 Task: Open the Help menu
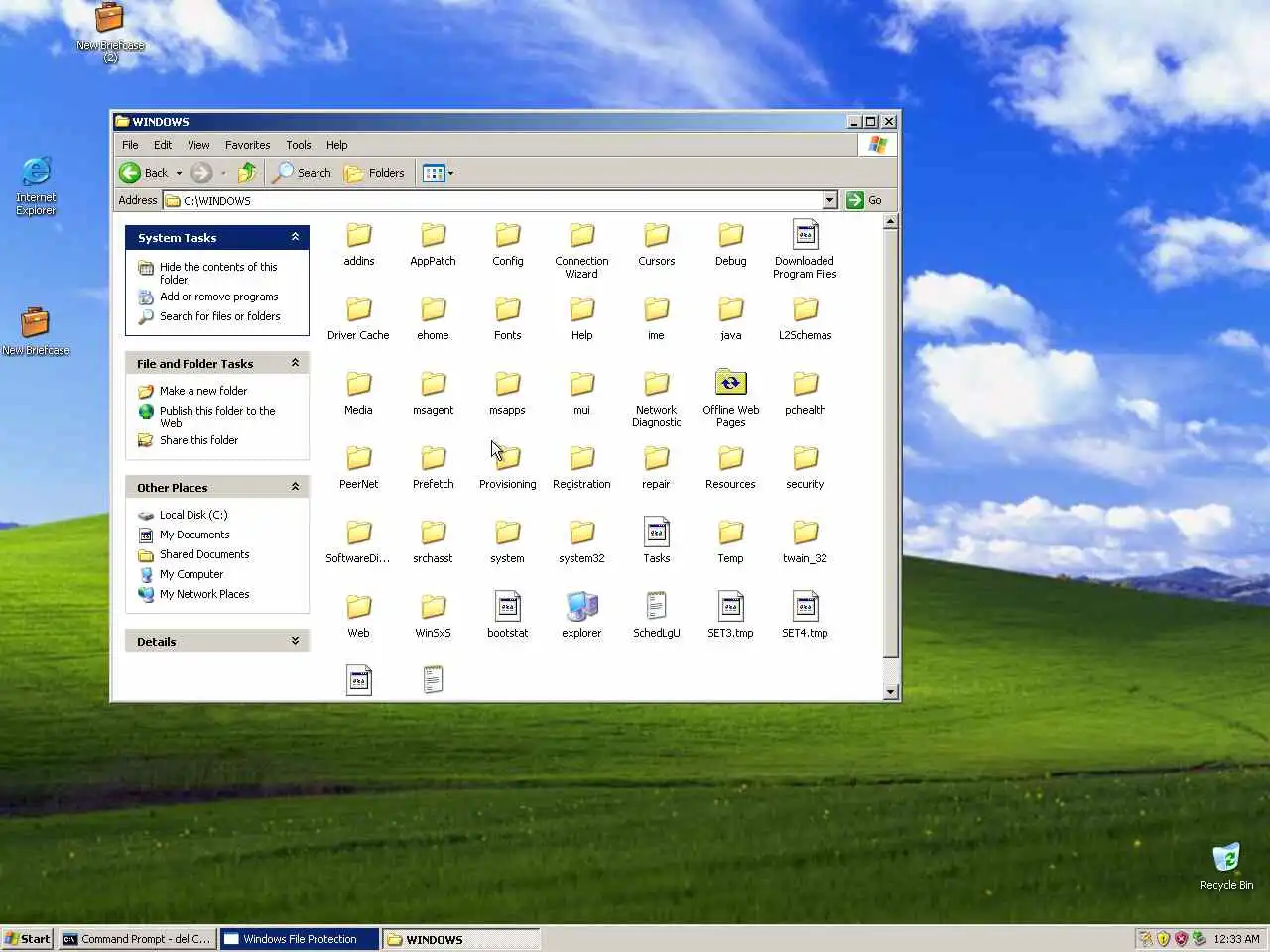[x=337, y=145]
